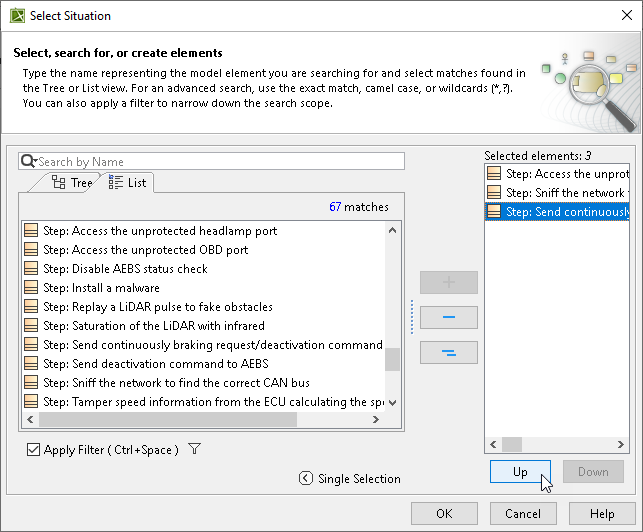Viewport: 643px width, 532px height.
Task: Toggle the Apply Filter checkbox
Action: coord(34,450)
